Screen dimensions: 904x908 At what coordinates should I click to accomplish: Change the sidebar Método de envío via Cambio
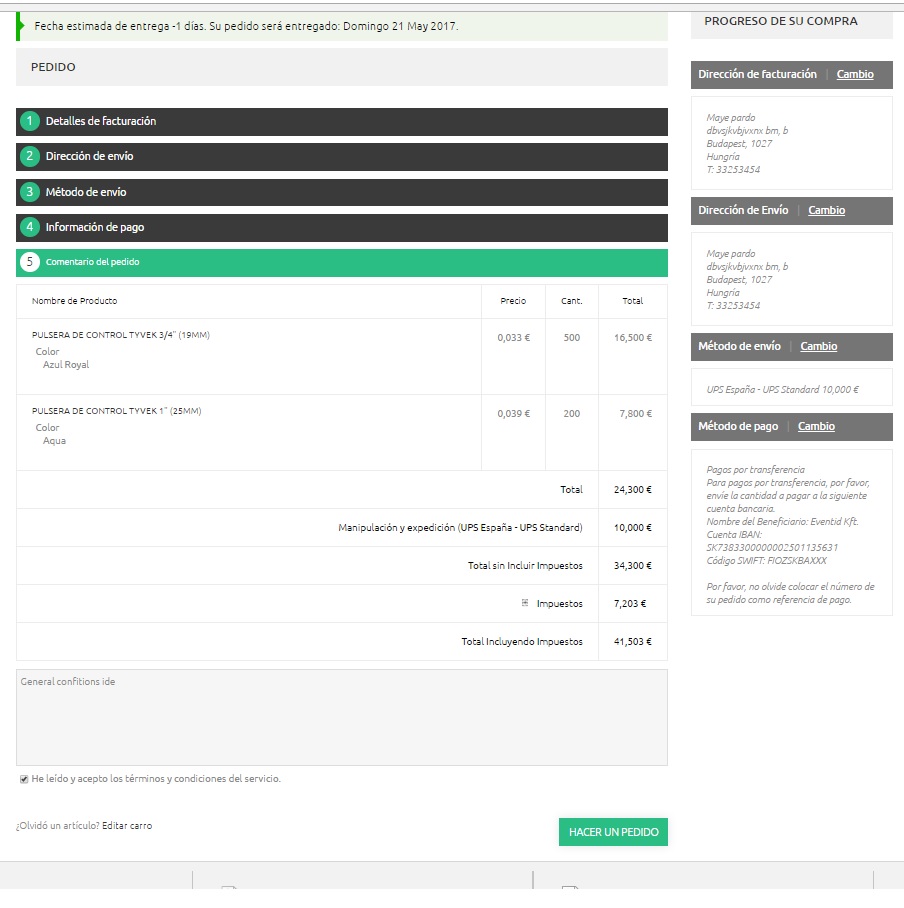819,346
